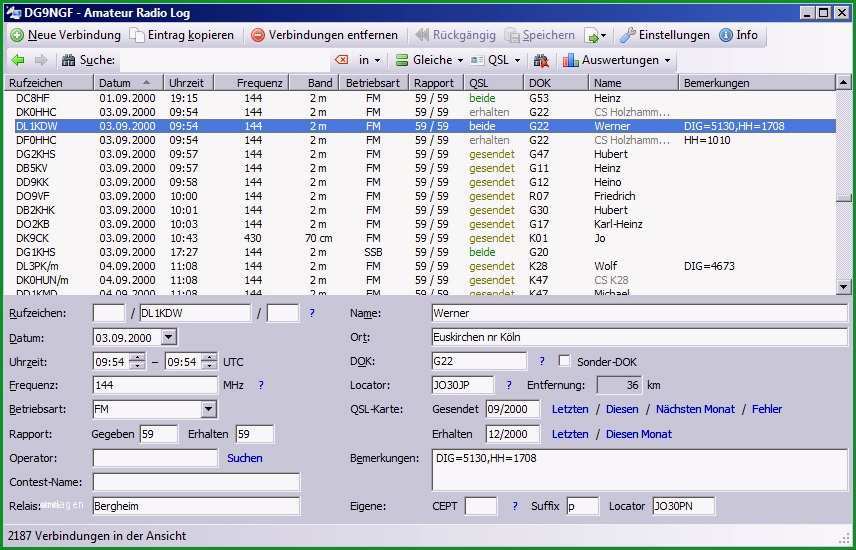
Task: Sort by the Rufzeichen column header
Action: point(49,83)
